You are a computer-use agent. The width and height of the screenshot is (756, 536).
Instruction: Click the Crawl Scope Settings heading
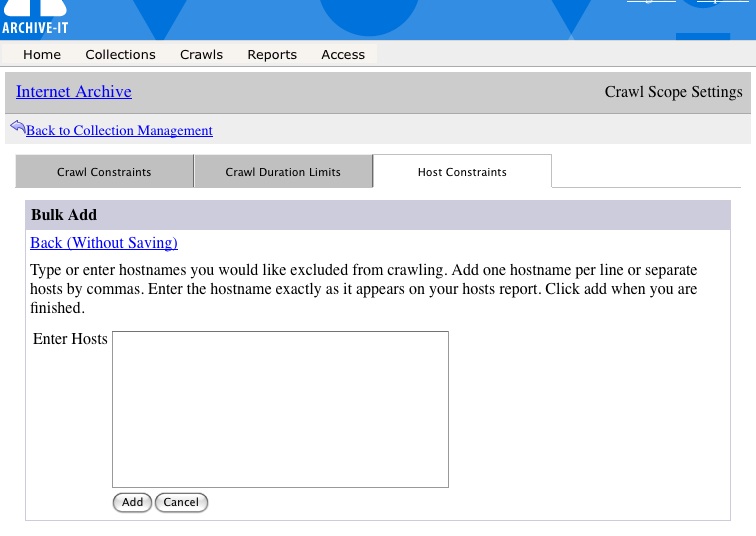point(673,92)
